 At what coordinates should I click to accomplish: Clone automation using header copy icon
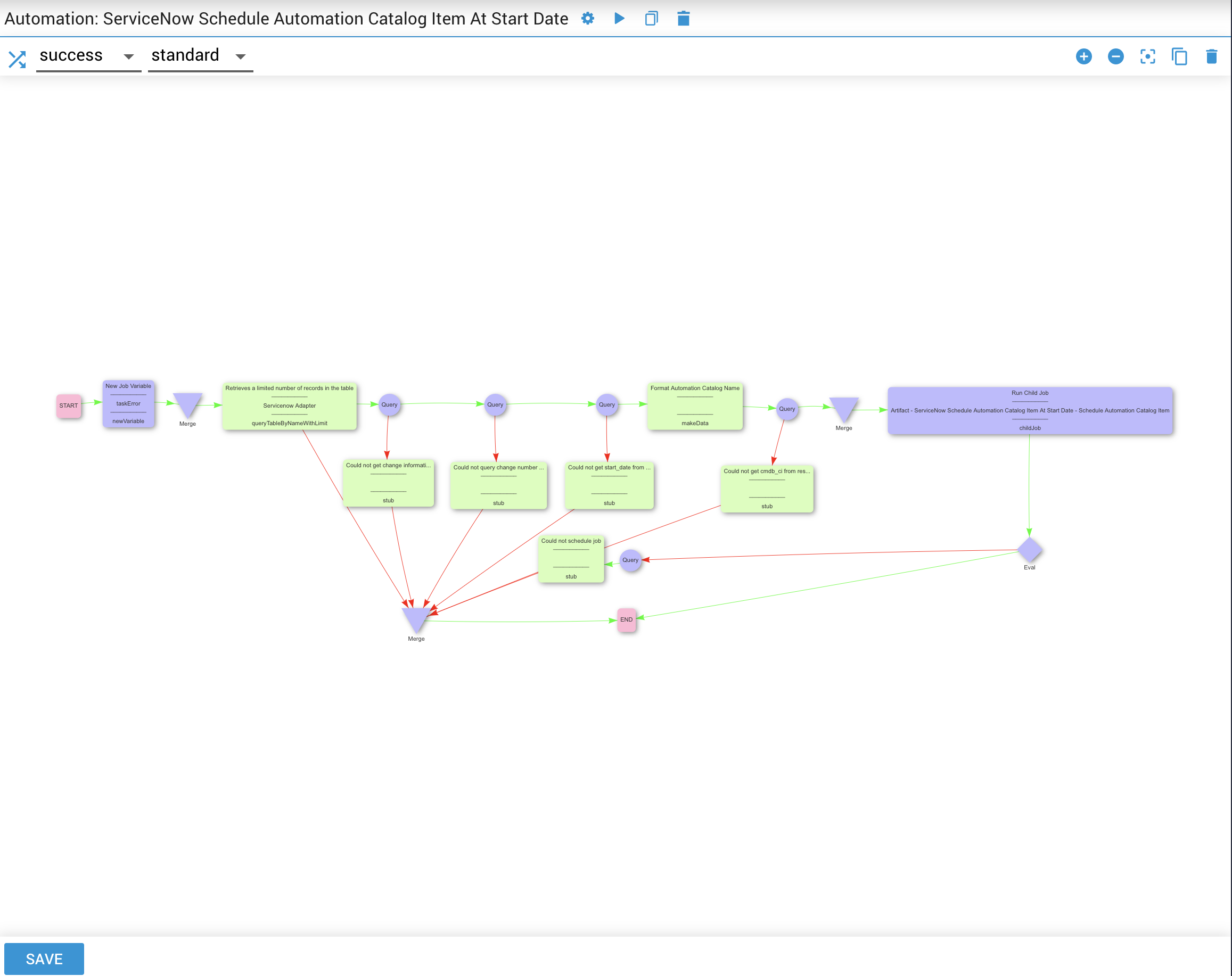[652, 19]
